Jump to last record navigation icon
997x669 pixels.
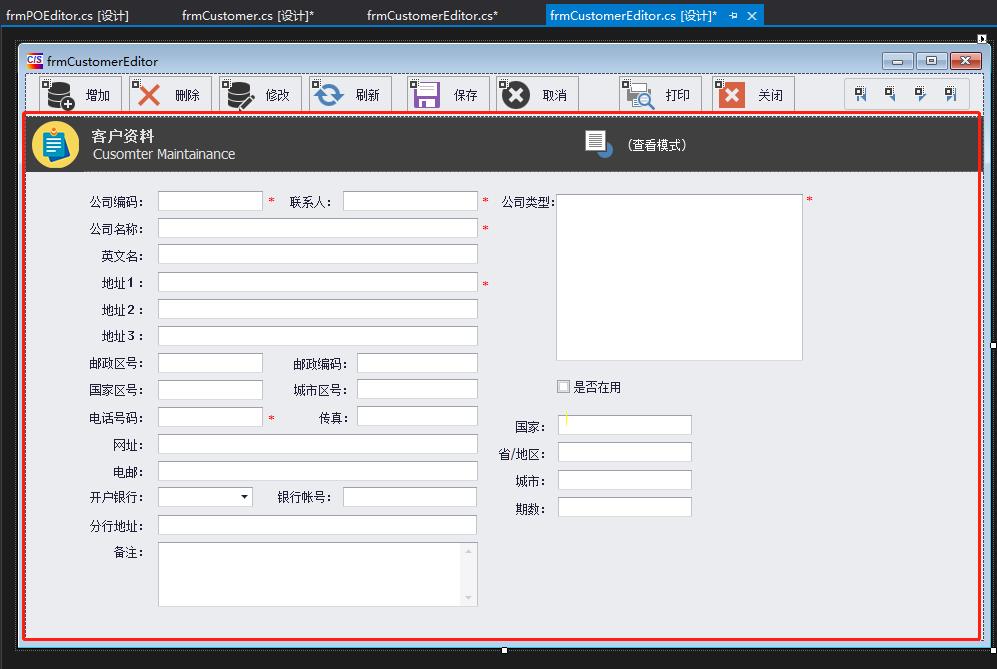948,93
